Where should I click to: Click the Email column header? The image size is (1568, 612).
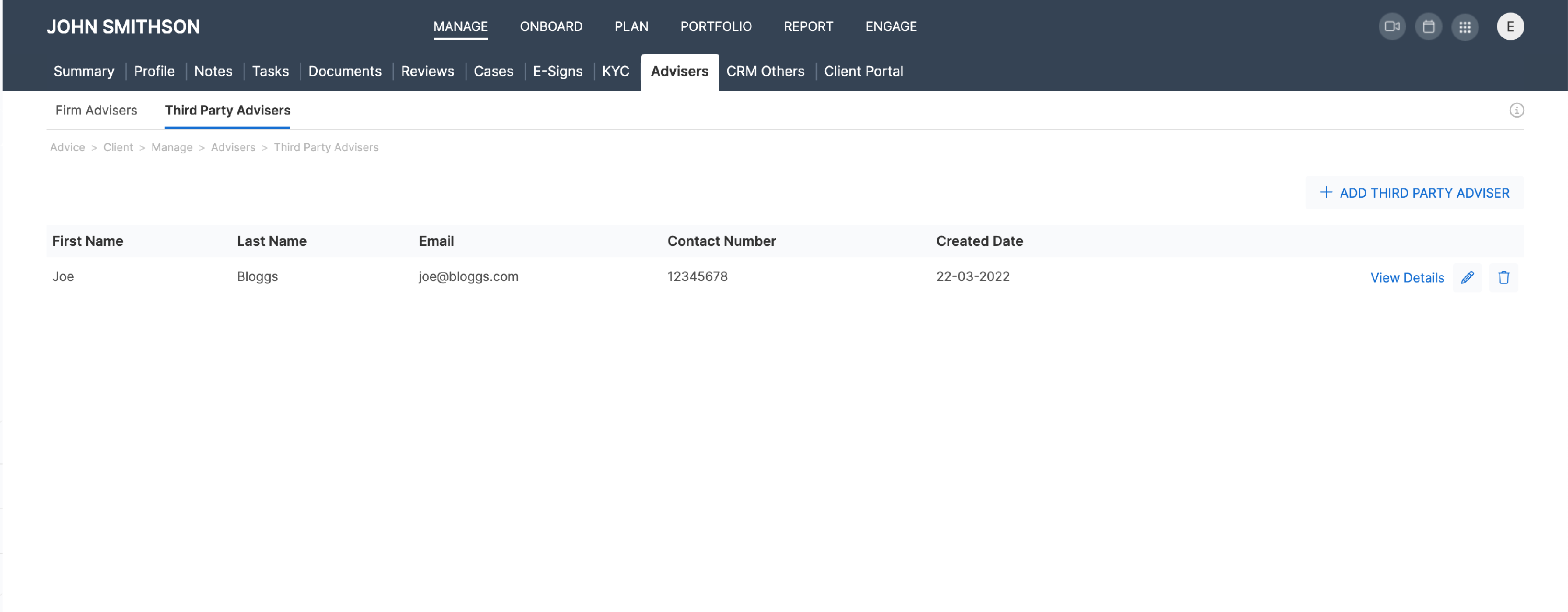click(x=436, y=241)
